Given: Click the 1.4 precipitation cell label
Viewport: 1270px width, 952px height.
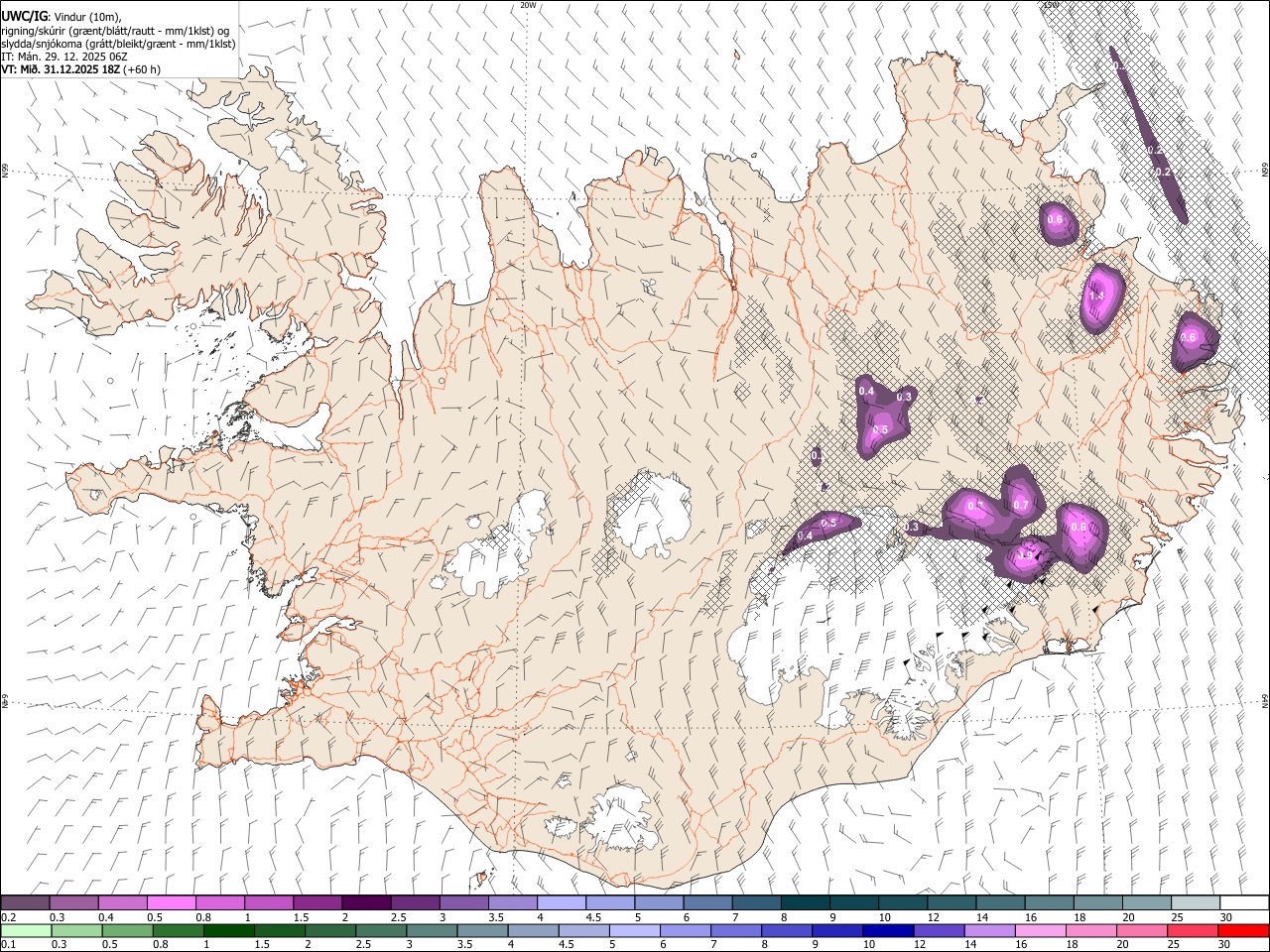Looking at the screenshot, I should point(1097,297).
